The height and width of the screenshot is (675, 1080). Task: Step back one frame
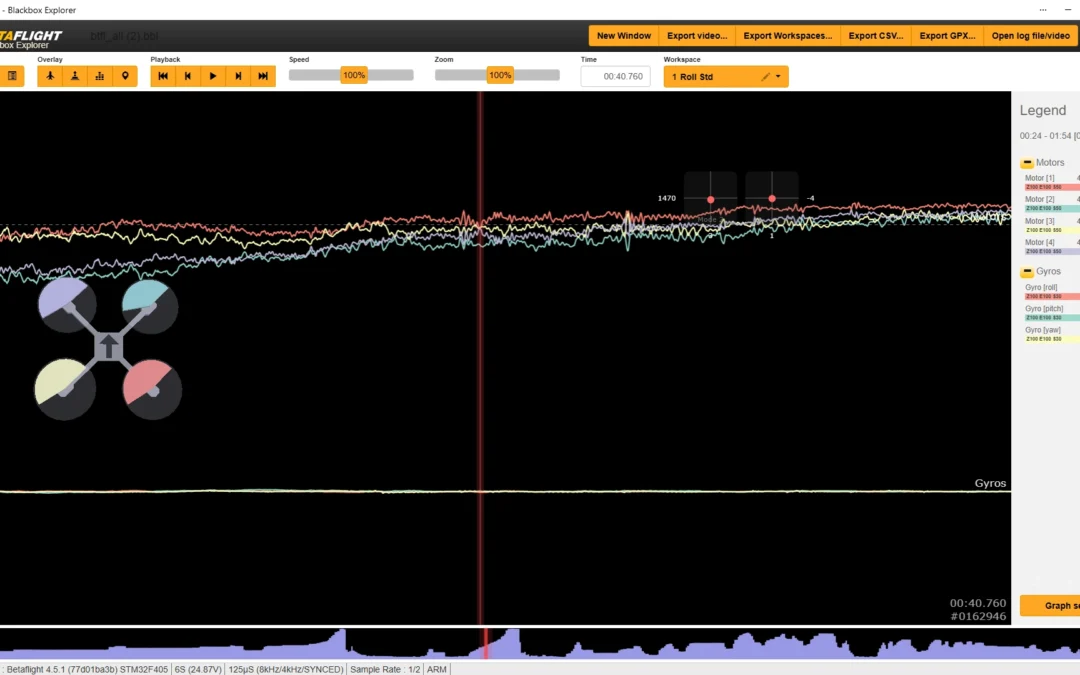(188, 76)
